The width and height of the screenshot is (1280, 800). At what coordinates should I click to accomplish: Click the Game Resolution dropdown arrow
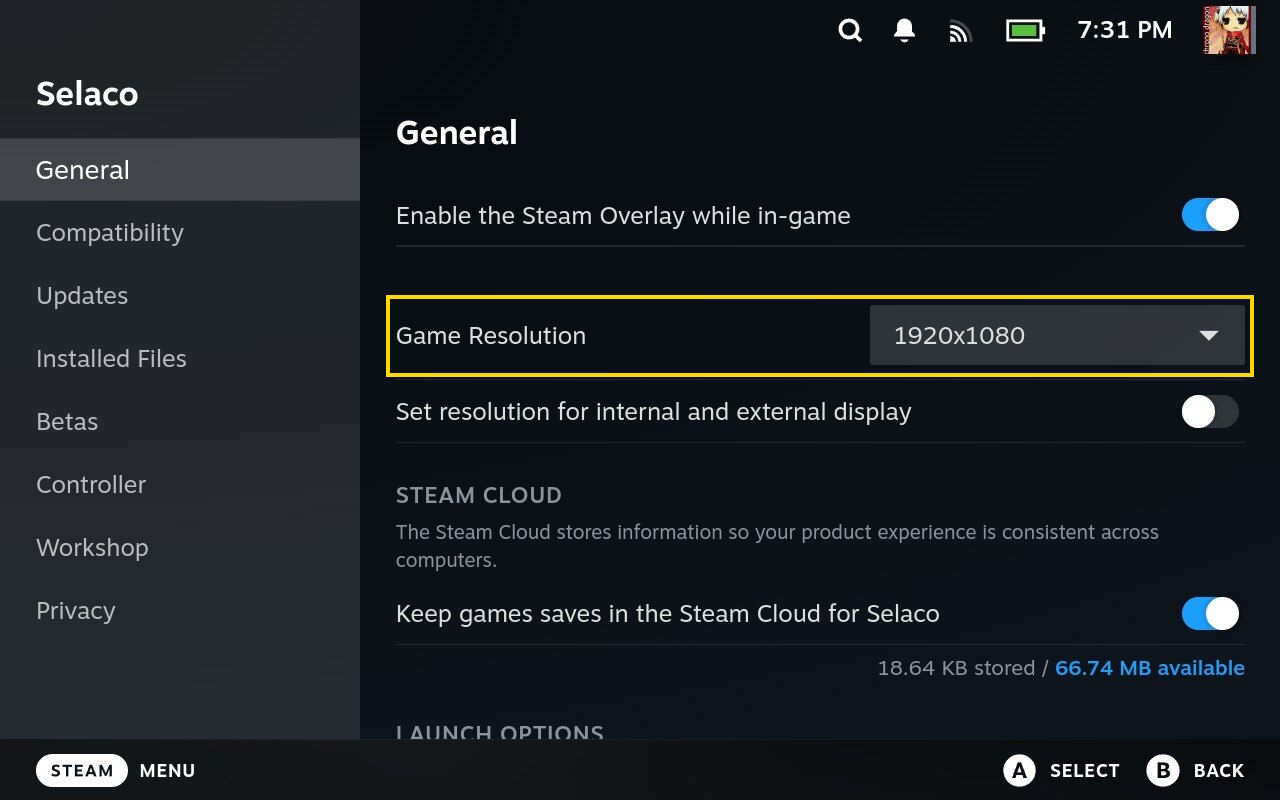(x=1209, y=335)
